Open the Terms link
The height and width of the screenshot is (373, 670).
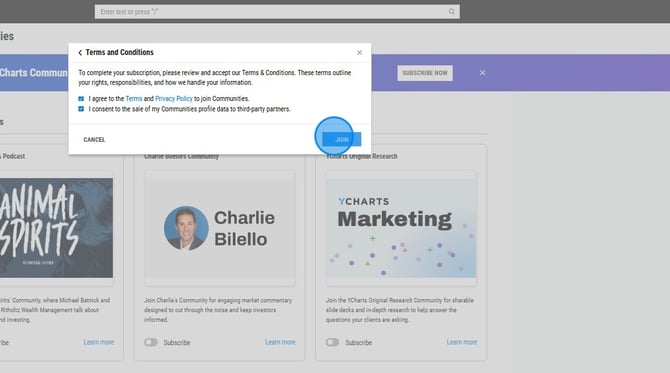click(134, 99)
